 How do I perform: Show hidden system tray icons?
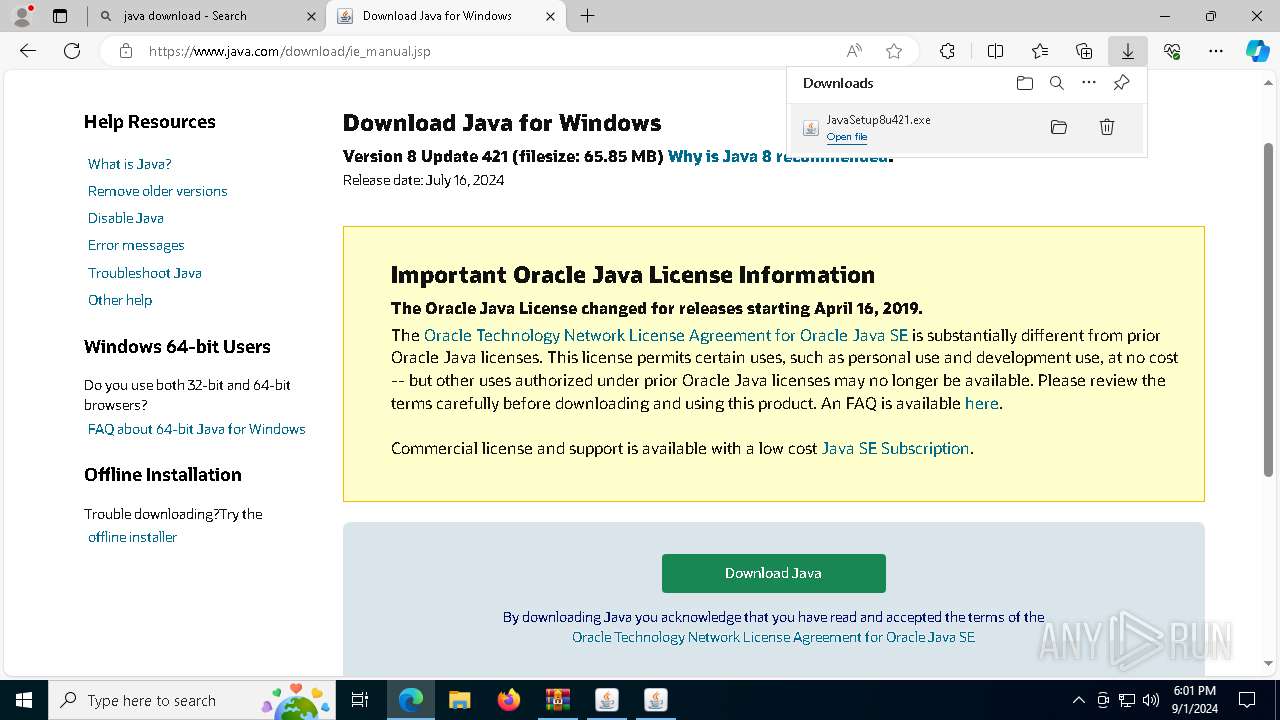[1078, 700]
